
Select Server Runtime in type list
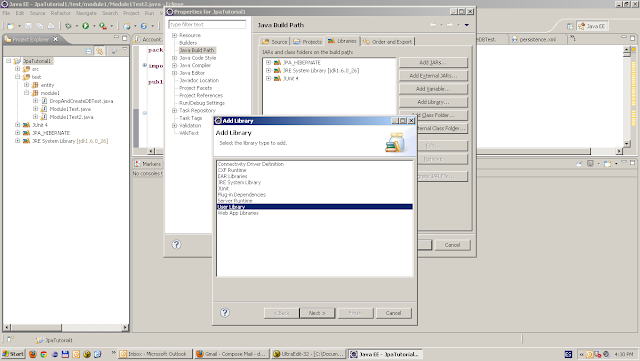(315, 201)
